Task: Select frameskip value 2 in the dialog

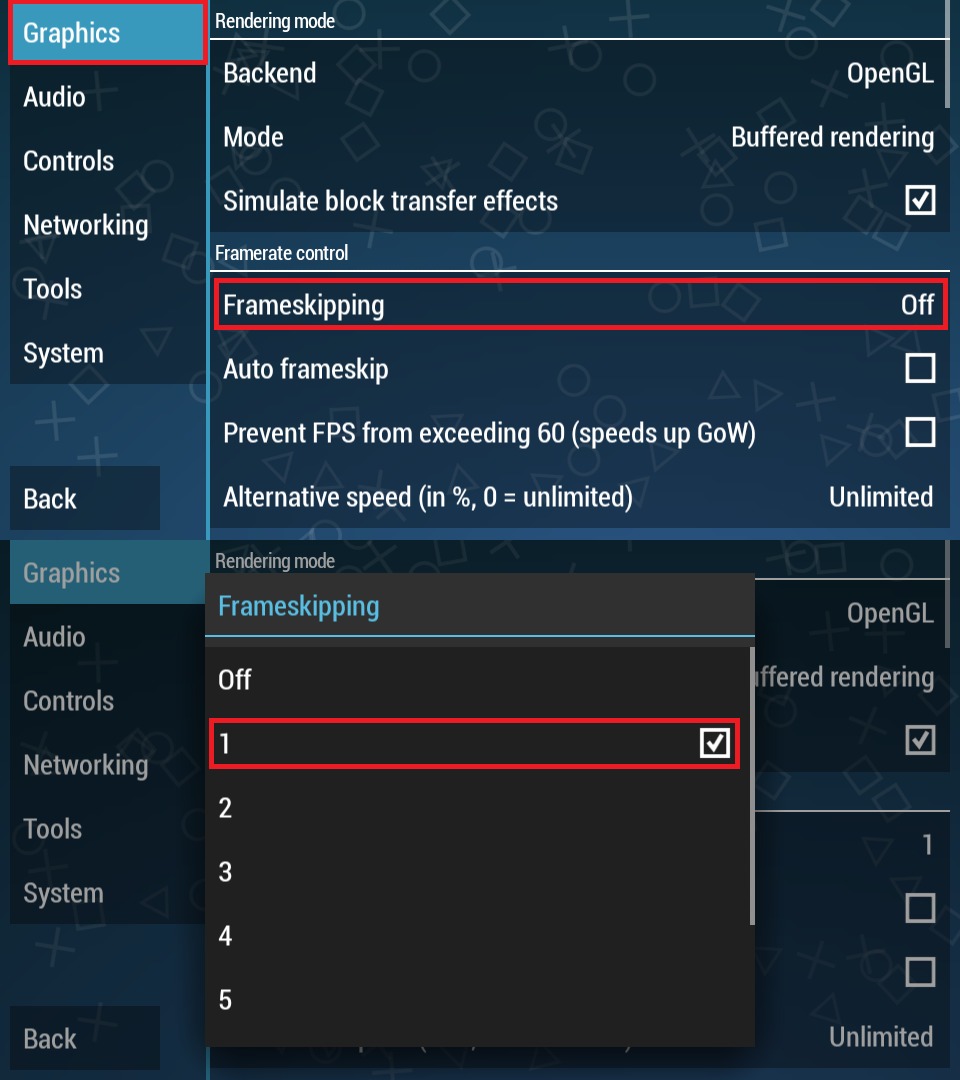Action: click(x=475, y=808)
